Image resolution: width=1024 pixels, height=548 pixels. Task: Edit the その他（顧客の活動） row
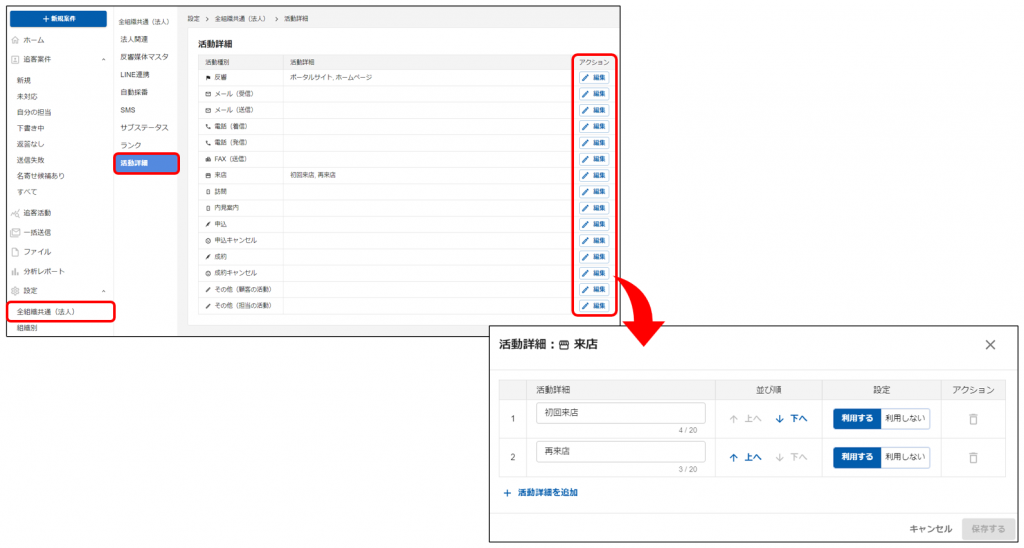594,289
